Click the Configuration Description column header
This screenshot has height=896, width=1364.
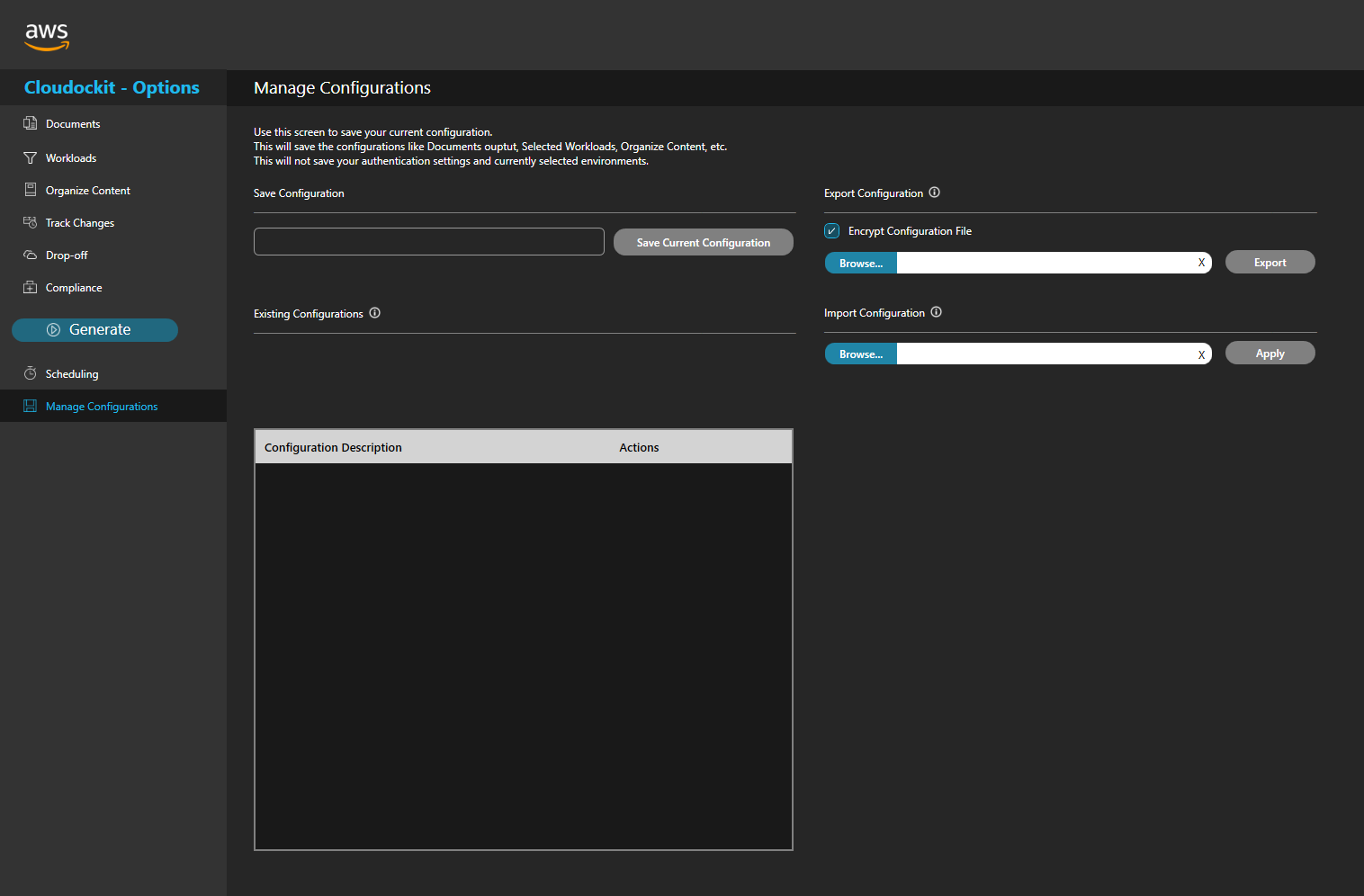tap(333, 447)
